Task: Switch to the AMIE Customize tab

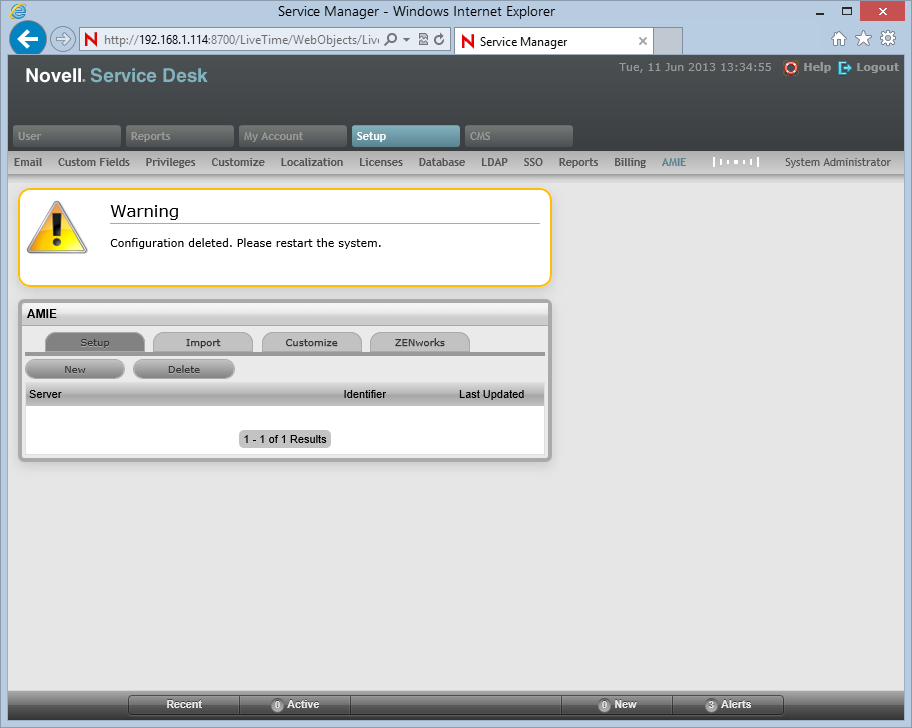Action: click(x=311, y=342)
